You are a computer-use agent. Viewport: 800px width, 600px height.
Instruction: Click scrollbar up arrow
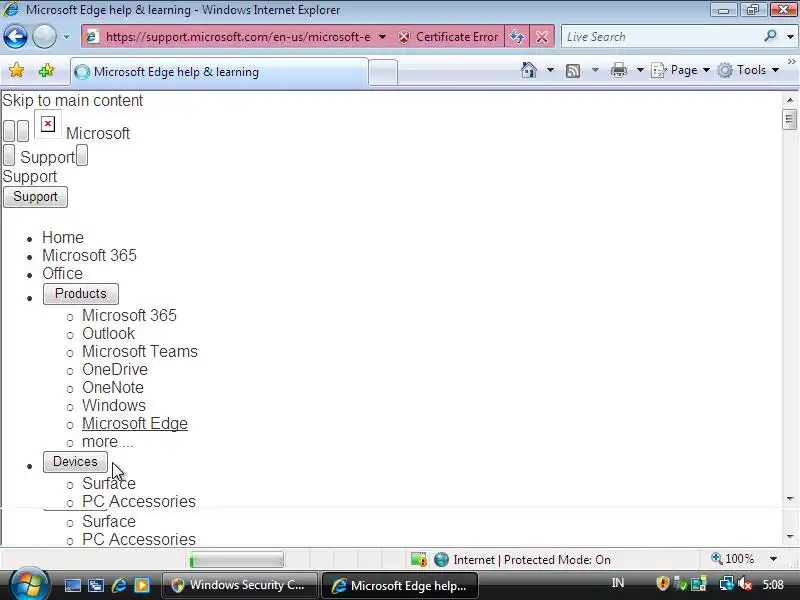(790, 100)
